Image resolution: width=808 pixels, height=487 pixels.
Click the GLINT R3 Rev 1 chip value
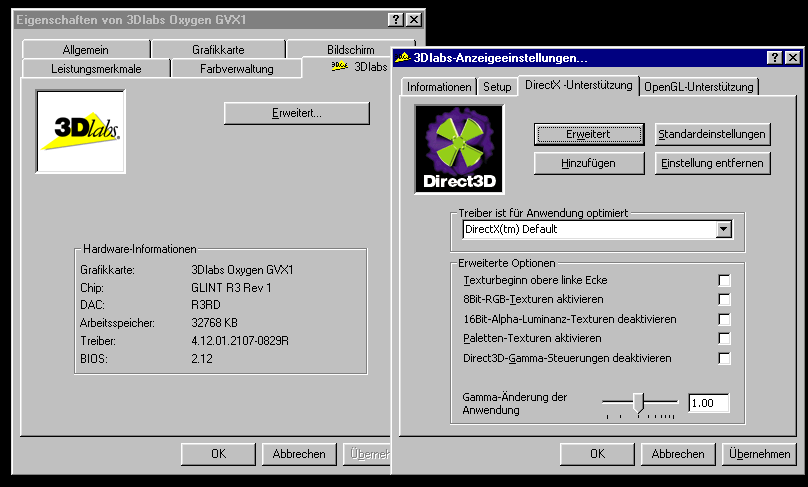pyautogui.click(x=231, y=288)
